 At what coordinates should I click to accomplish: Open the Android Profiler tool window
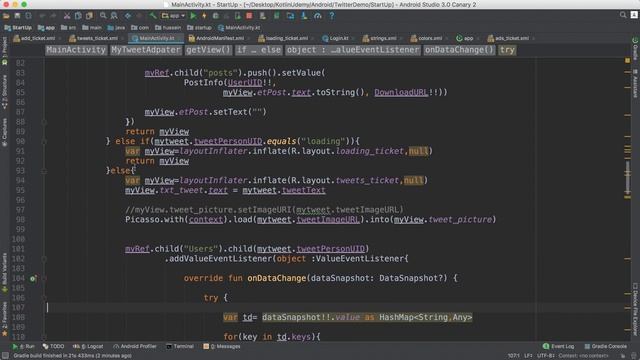click(135, 346)
